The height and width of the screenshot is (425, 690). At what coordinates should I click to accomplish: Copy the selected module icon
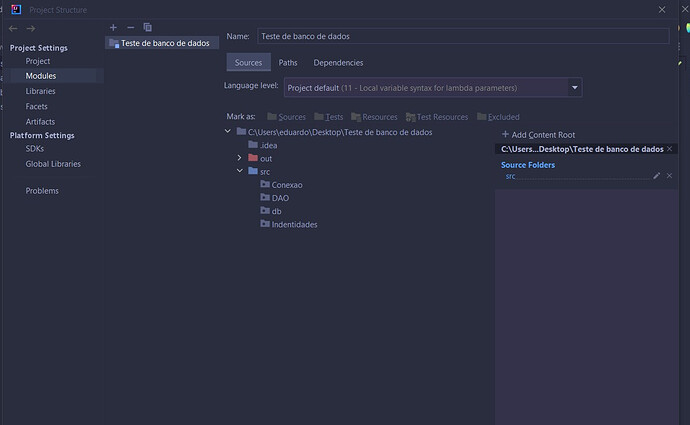coord(147,27)
